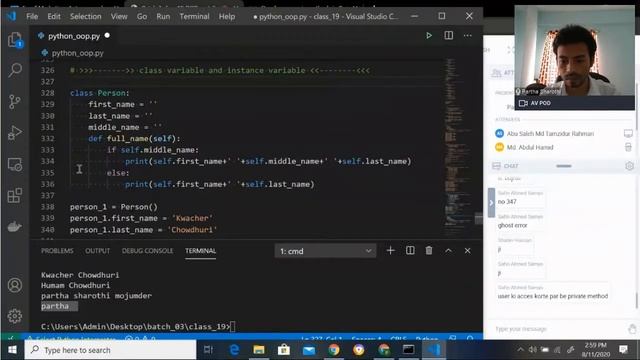Click attendee Abu Saleh Md Tamzidar Rahman
The width and height of the screenshot is (640, 360).
click(x=550, y=133)
